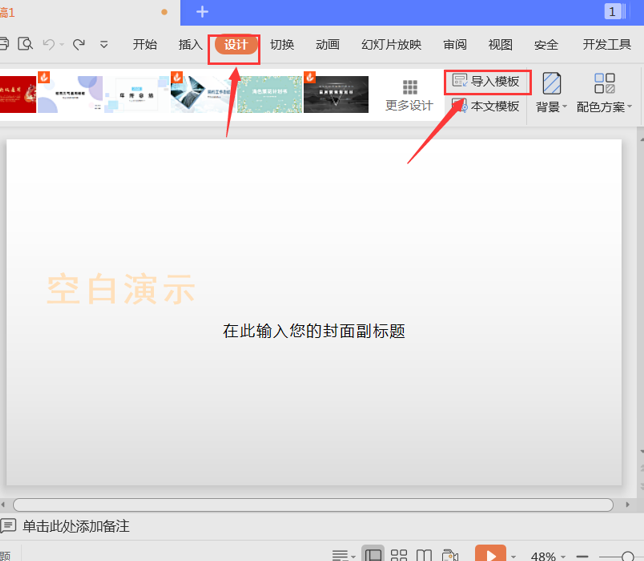The width and height of the screenshot is (644, 561).
Task: Expand the 背景 dropdown arrow
Action: (x=565, y=107)
